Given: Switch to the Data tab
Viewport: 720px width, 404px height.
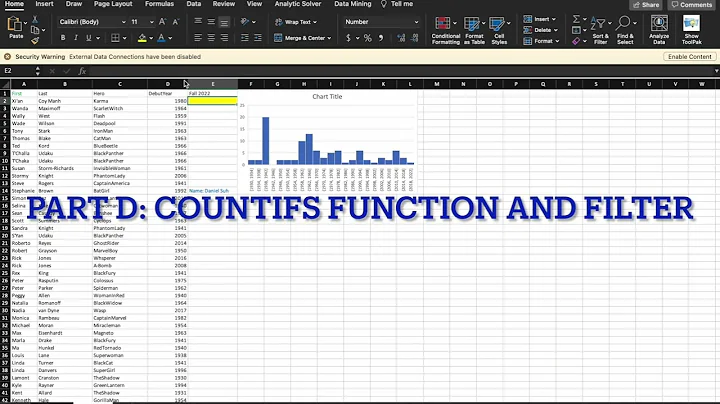Looking at the screenshot, I should 194,4.
